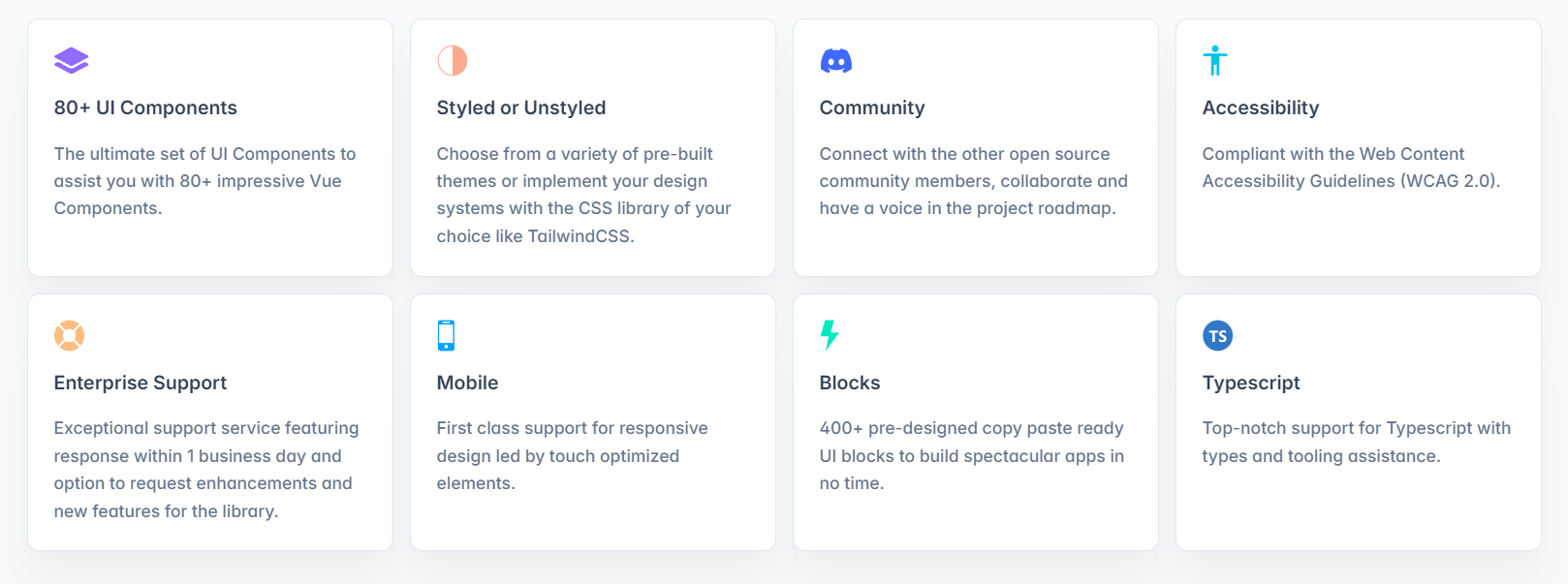Click the 400+ pre-designed blocks description
Image resolution: width=1568 pixels, height=584 pixels.
point(971,455)
